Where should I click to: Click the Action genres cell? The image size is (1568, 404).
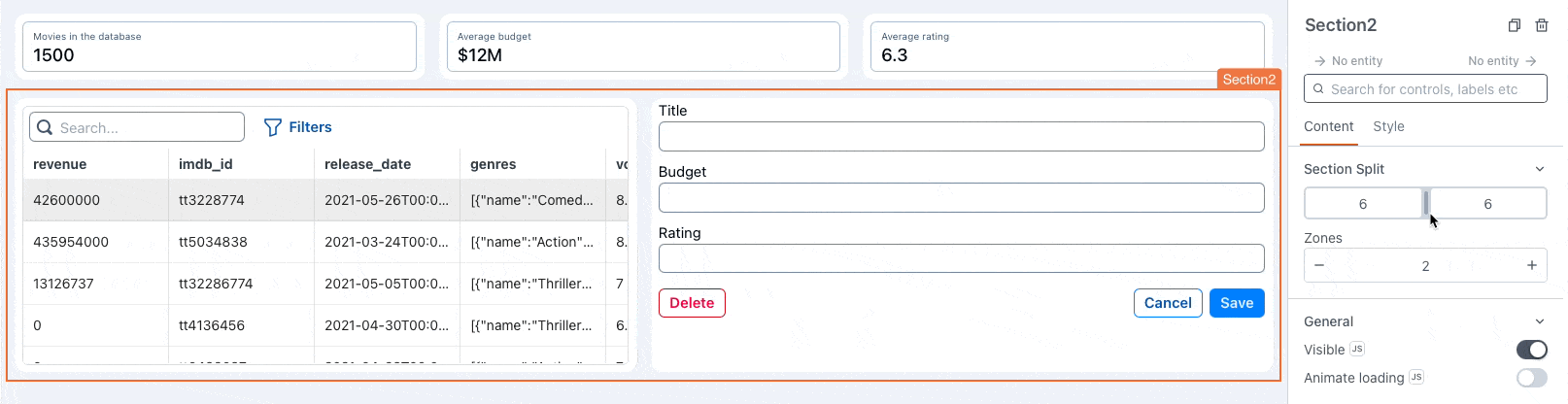(x=532, y=242)
